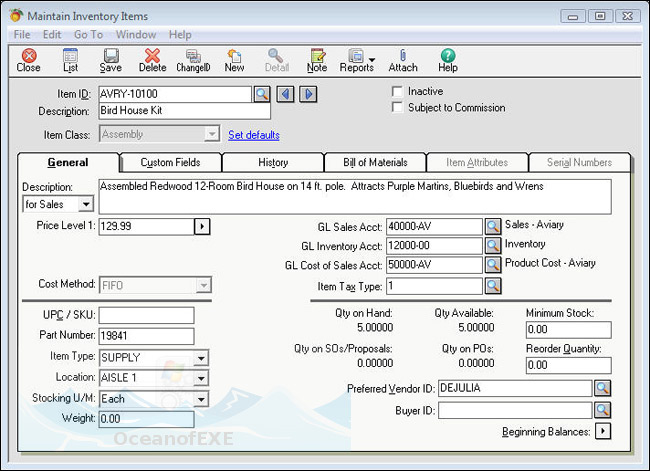The image size is (650, 471).
Task: Open the Note icon in toolbar
Action: click(x=317, y=59)
